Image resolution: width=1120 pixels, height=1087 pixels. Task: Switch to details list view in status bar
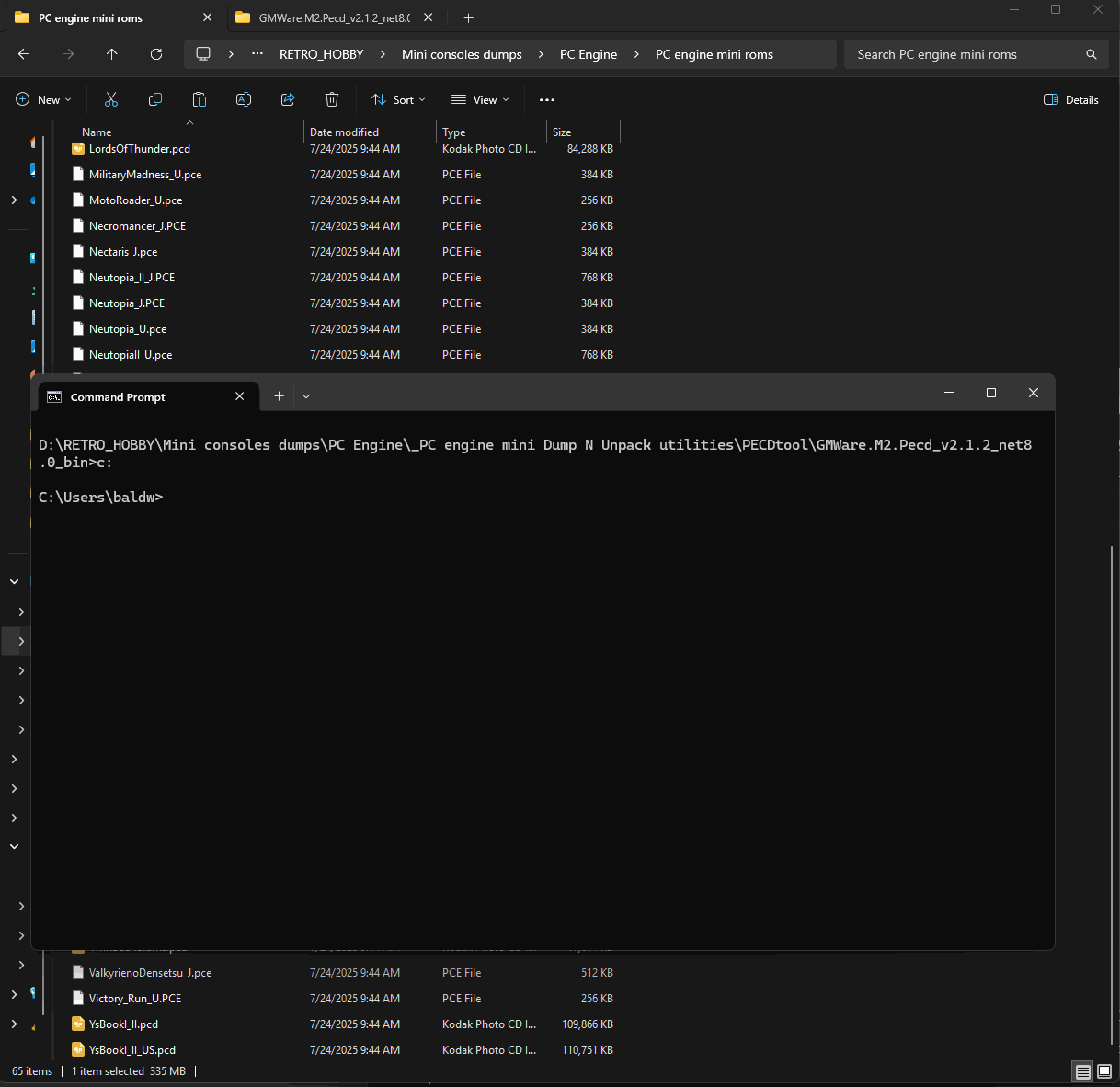pos(1083,1071)
